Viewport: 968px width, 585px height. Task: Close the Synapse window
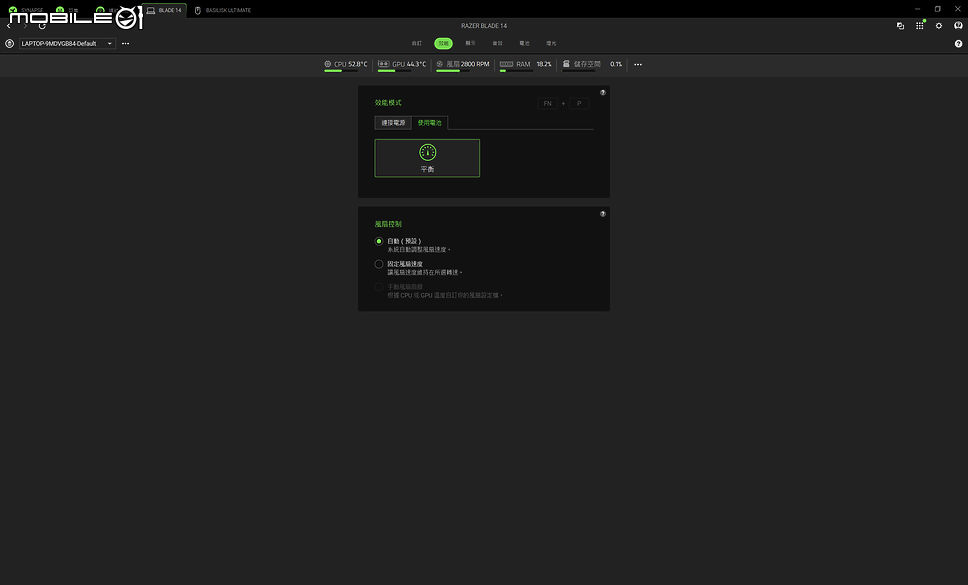(x=958, y=9)
